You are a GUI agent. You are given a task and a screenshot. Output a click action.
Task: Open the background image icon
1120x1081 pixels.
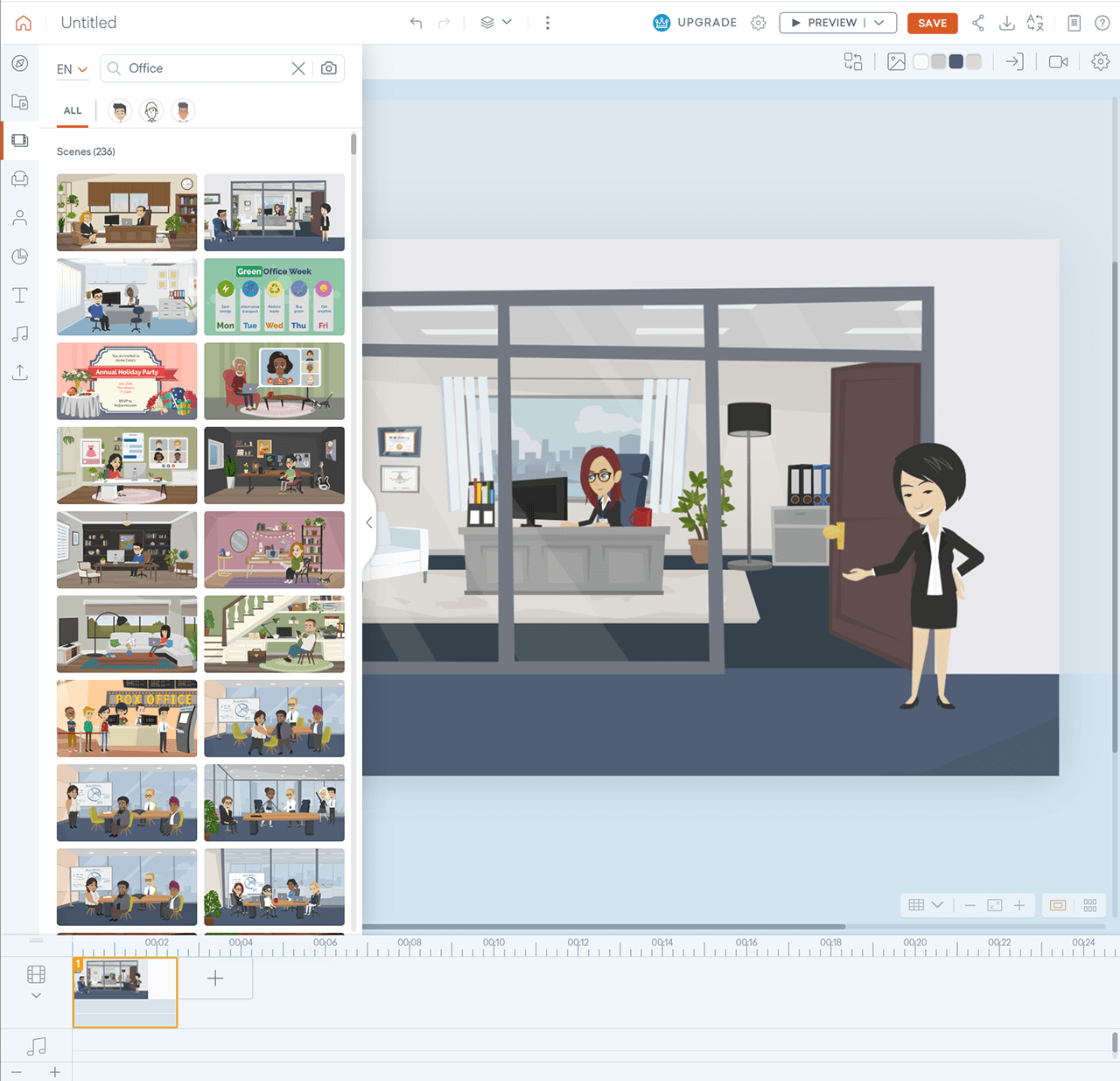click(x=896, y=61)
